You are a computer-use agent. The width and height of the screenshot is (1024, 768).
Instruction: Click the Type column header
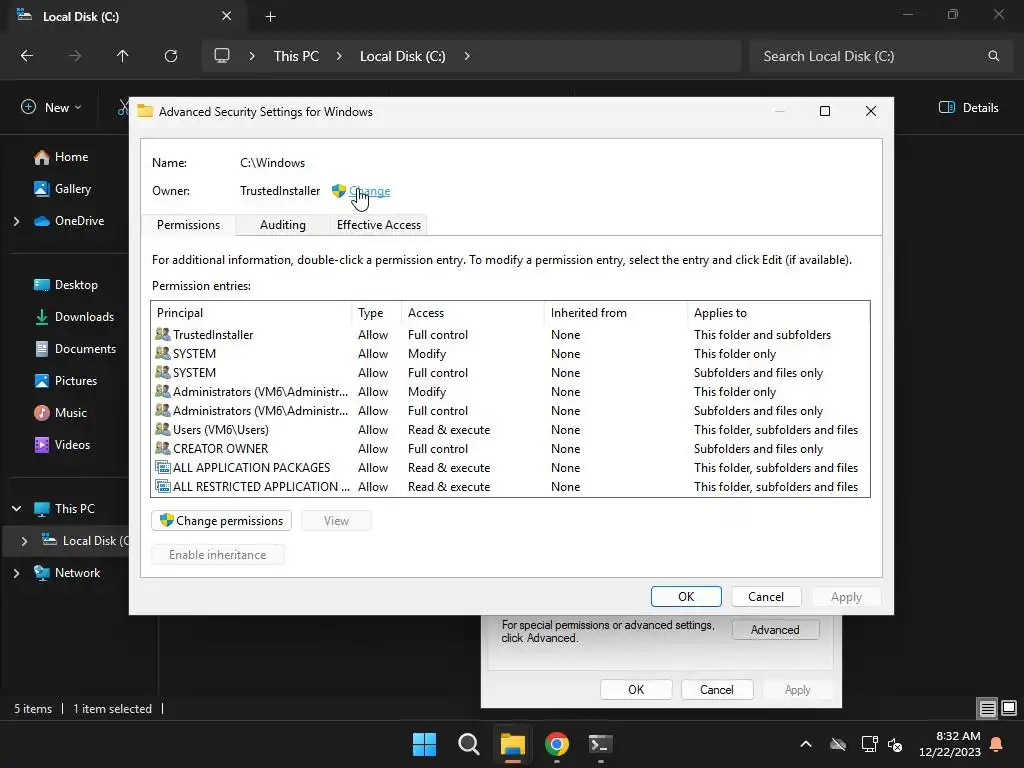377,313
